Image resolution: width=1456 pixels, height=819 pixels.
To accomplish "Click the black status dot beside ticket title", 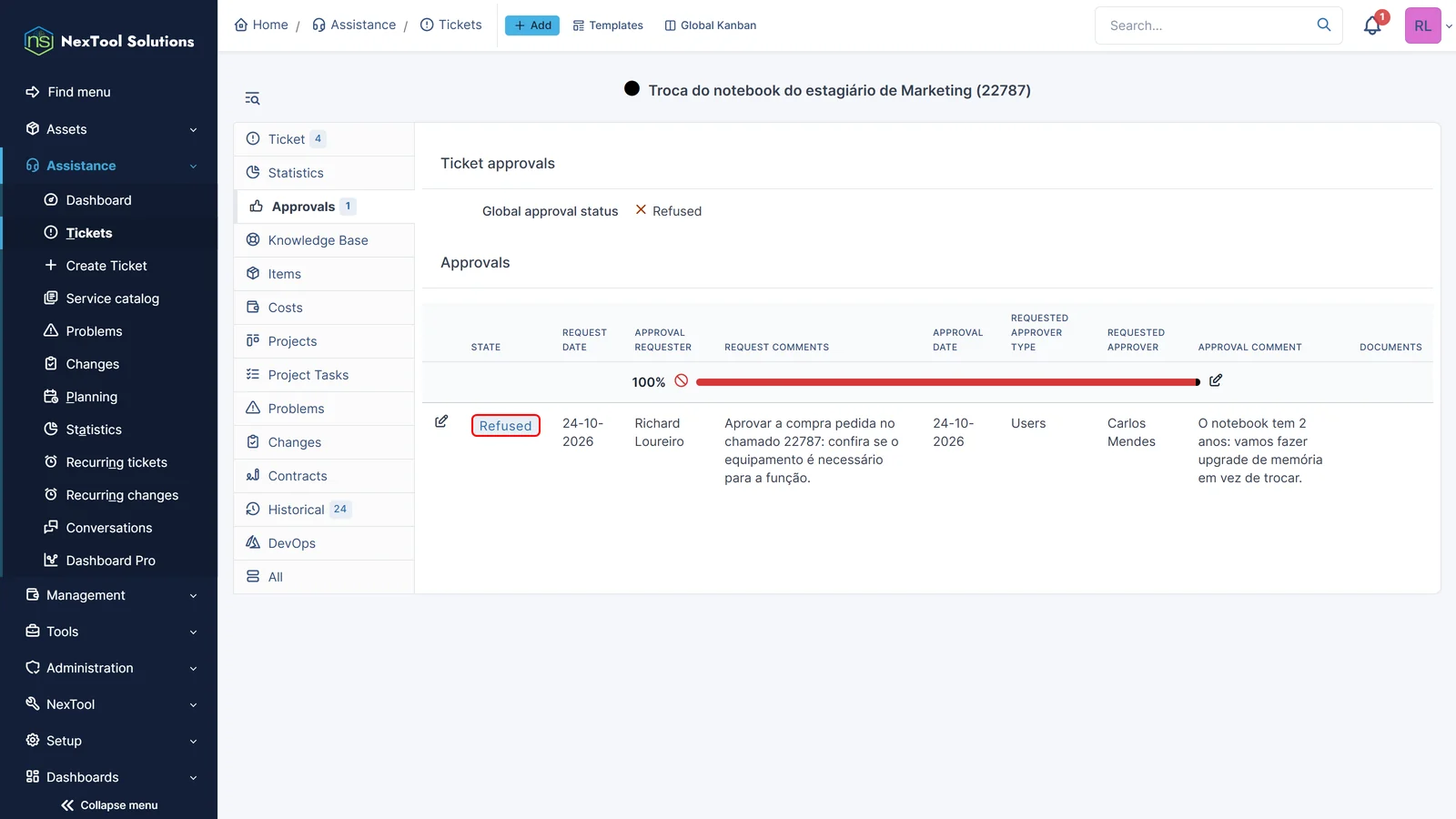I will point(632,88).
